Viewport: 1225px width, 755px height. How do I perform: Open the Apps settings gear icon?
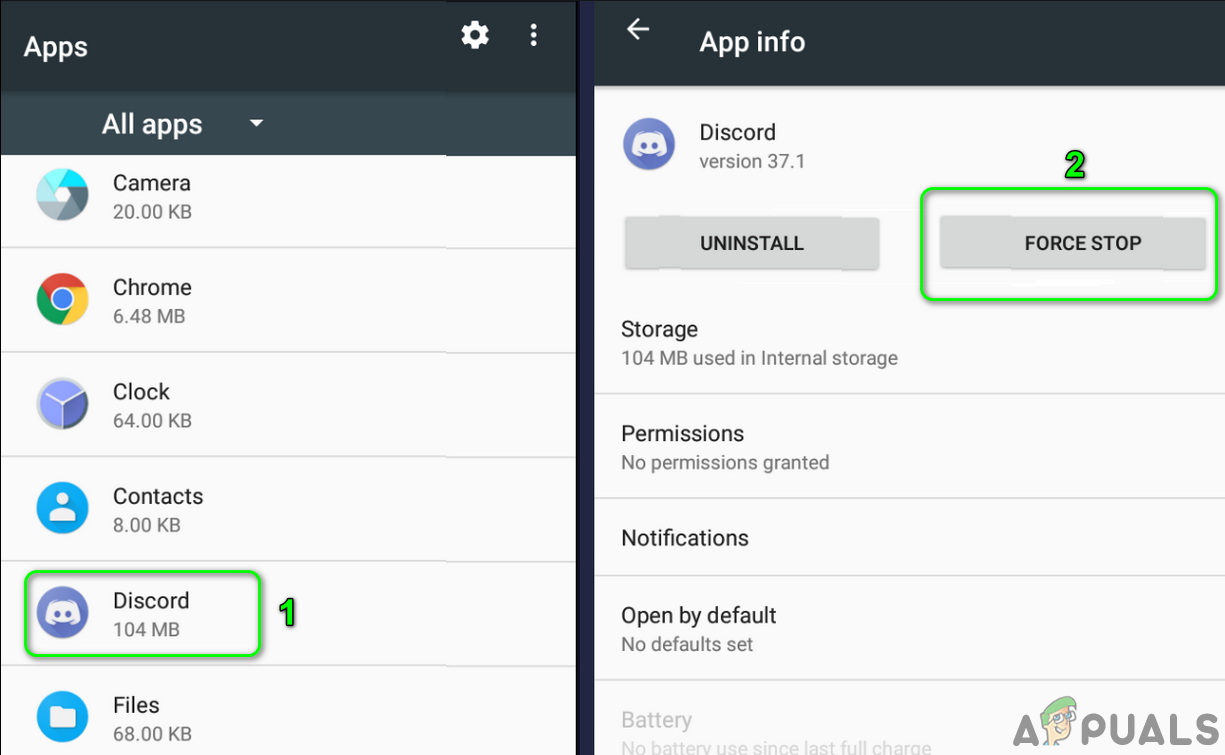pyautogui.click(x=475, y=36)
